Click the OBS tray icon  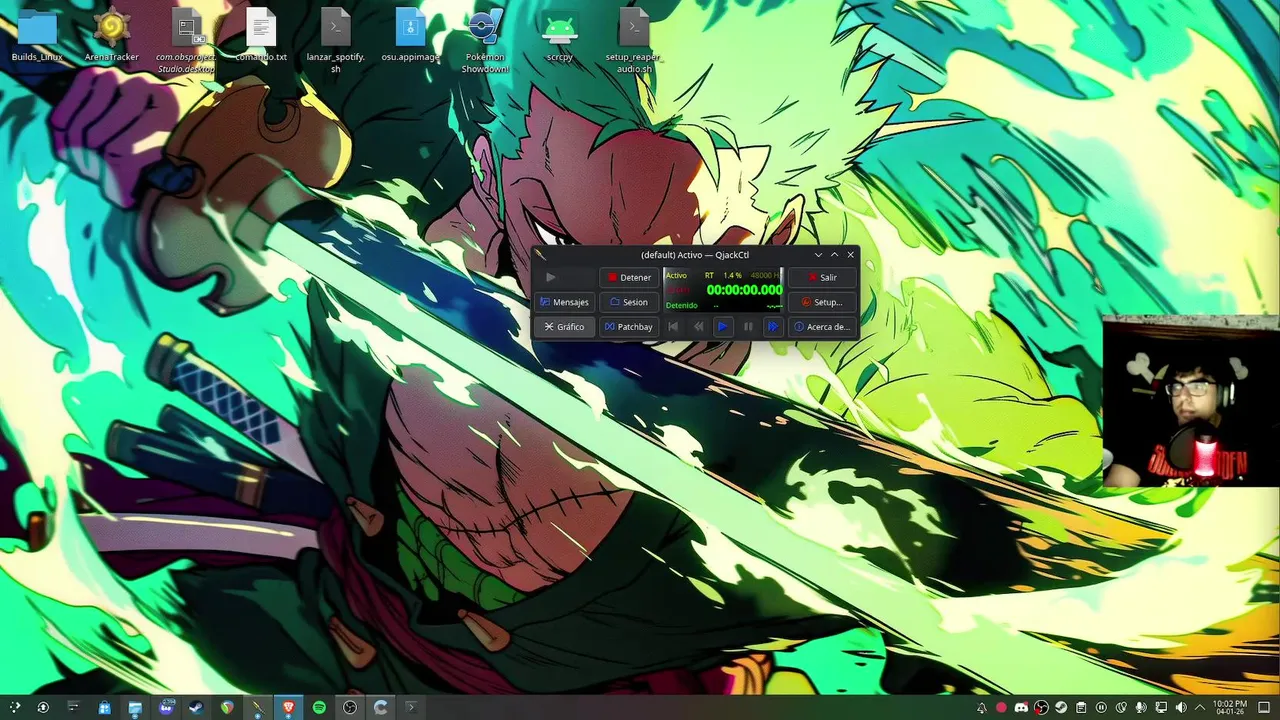coord(1041,708)
